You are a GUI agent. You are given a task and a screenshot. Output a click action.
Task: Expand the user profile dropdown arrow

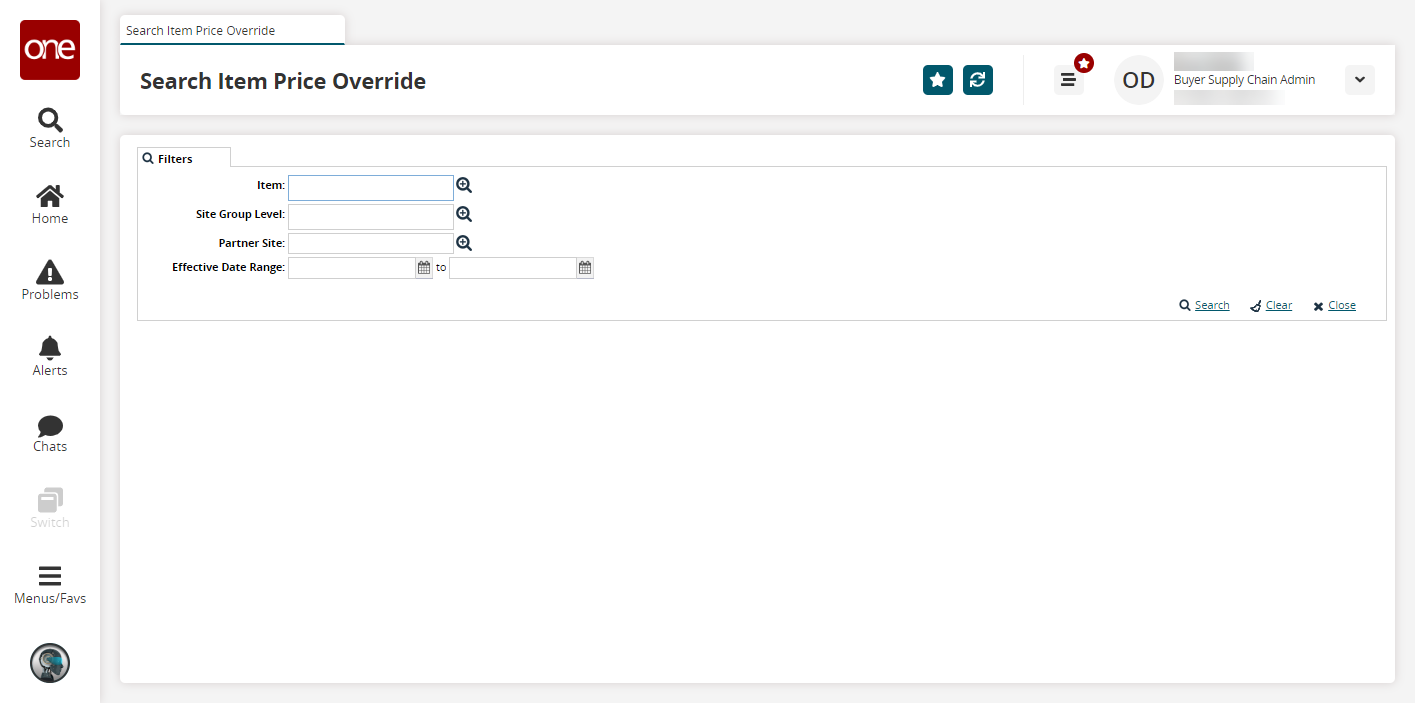click(1359, 80)
